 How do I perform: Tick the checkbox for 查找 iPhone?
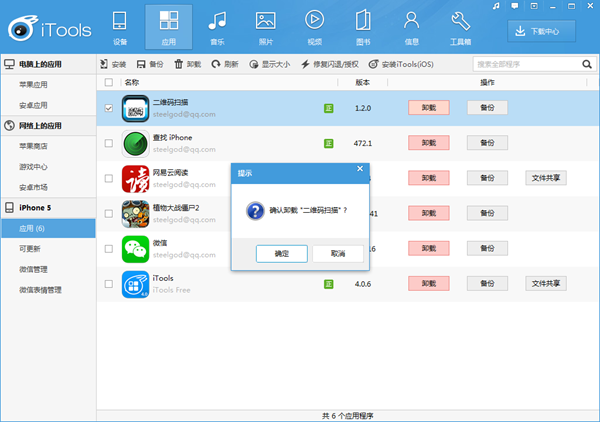tap(109, 143)
